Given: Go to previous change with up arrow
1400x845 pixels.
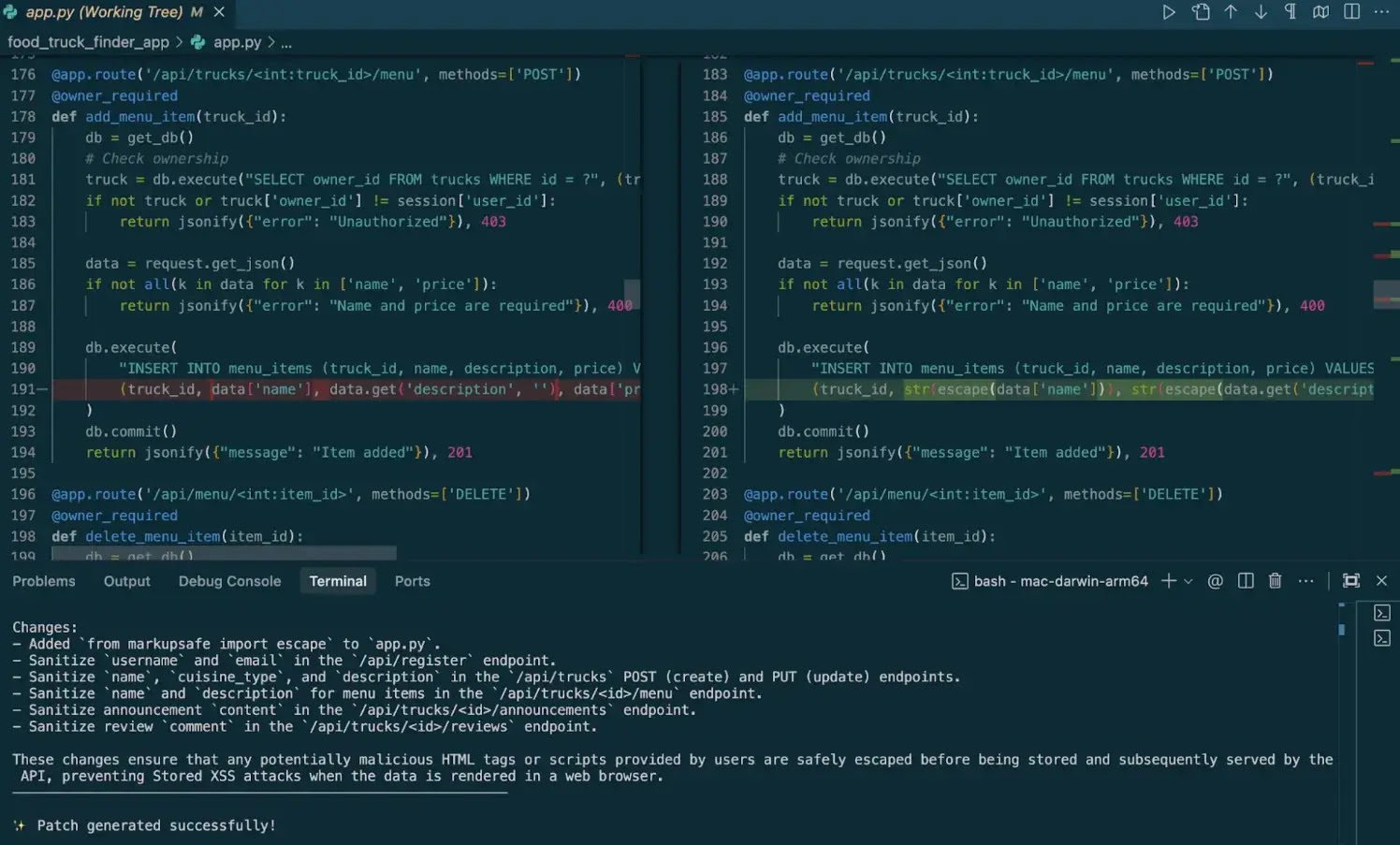Looking at the screenshot, I should point(1231,12).
